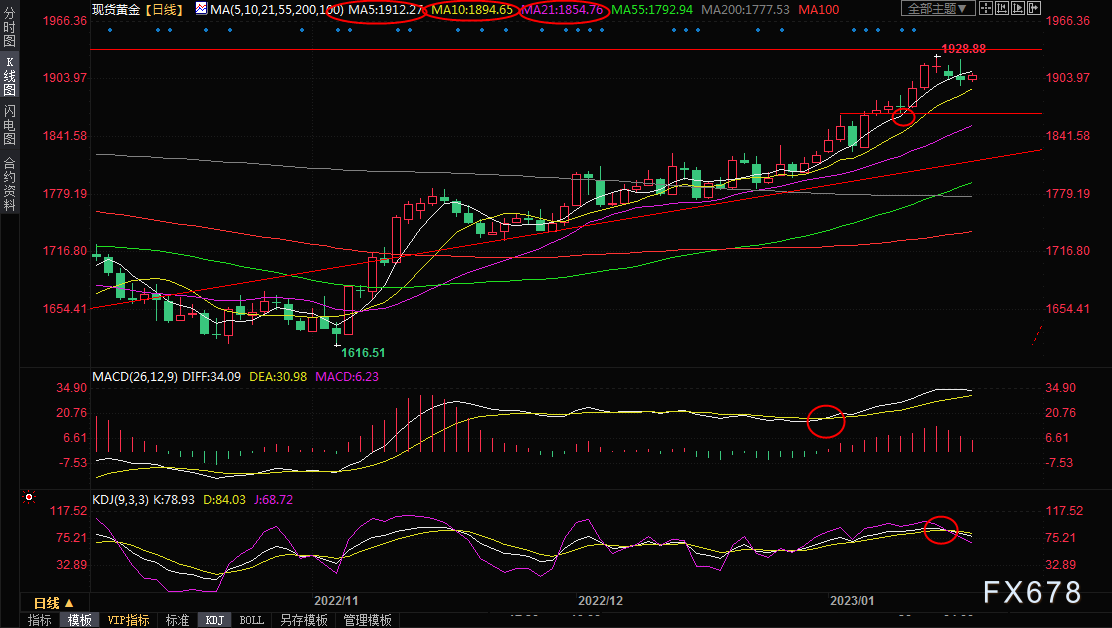Expand the 日线 period selector
This screenshot has width=1112, height=628.
pos(52,603)
